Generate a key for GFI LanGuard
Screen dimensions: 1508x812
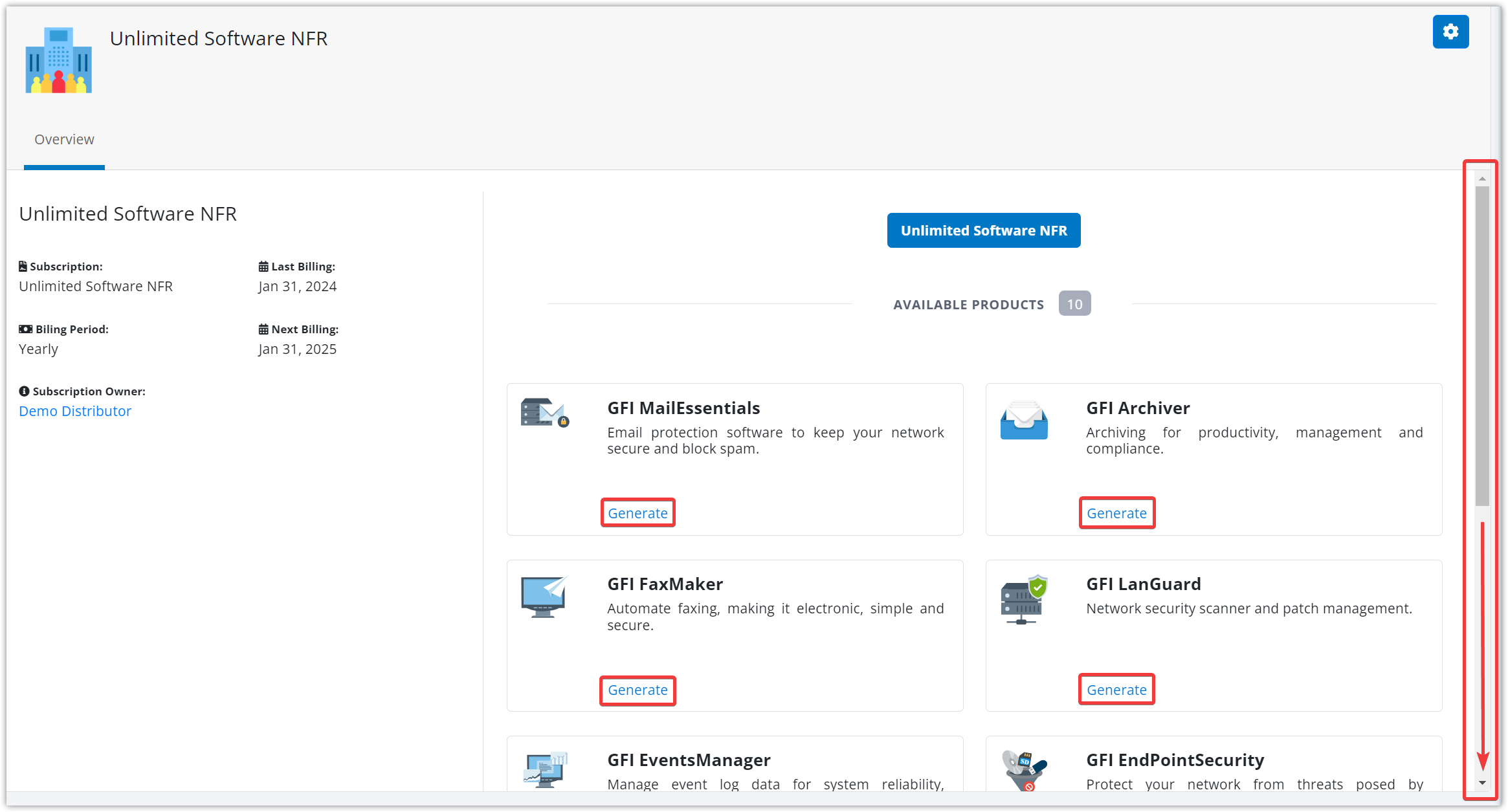1116,690
